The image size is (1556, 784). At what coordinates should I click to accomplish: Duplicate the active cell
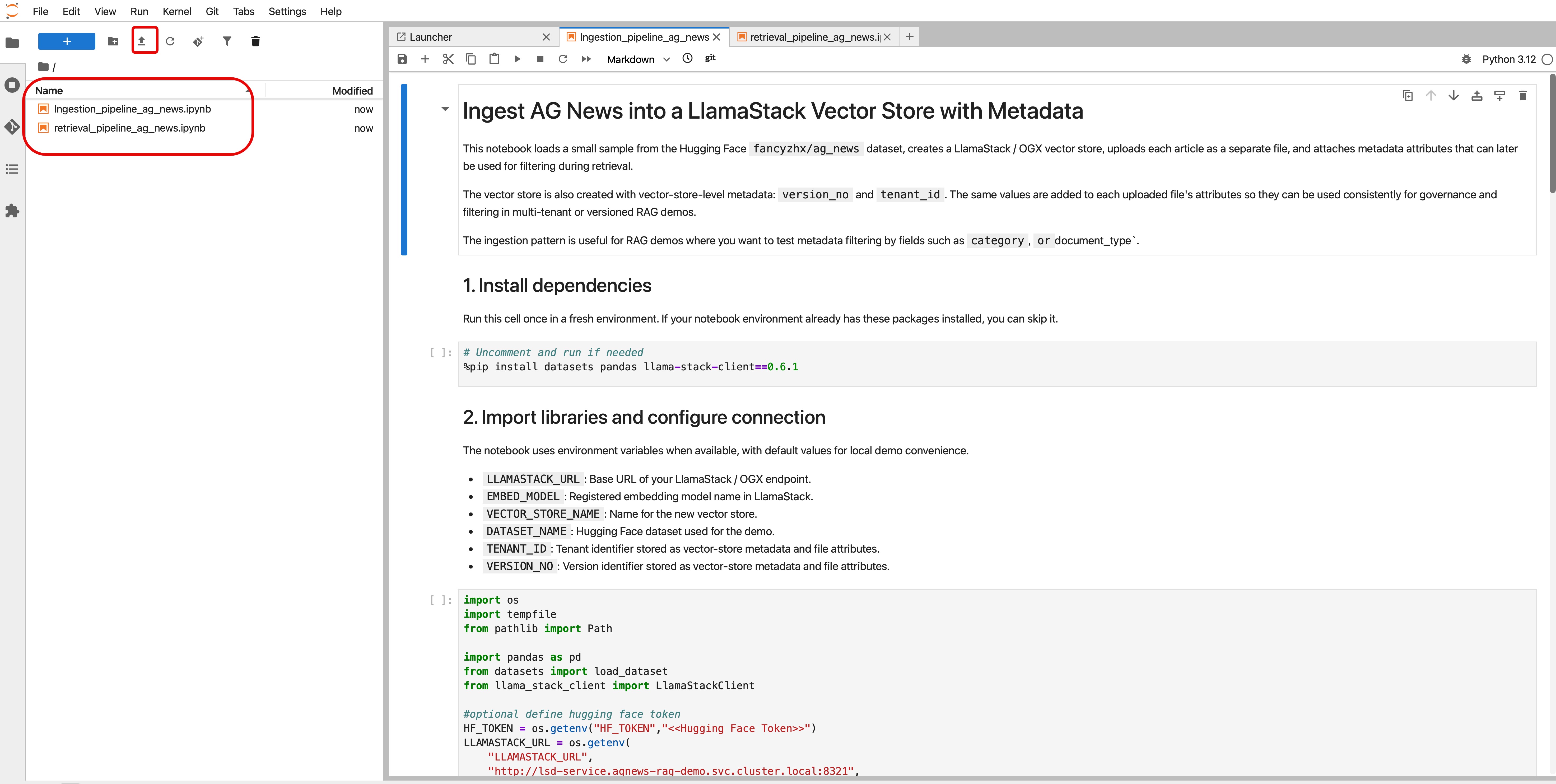[x=1408, y=95]
